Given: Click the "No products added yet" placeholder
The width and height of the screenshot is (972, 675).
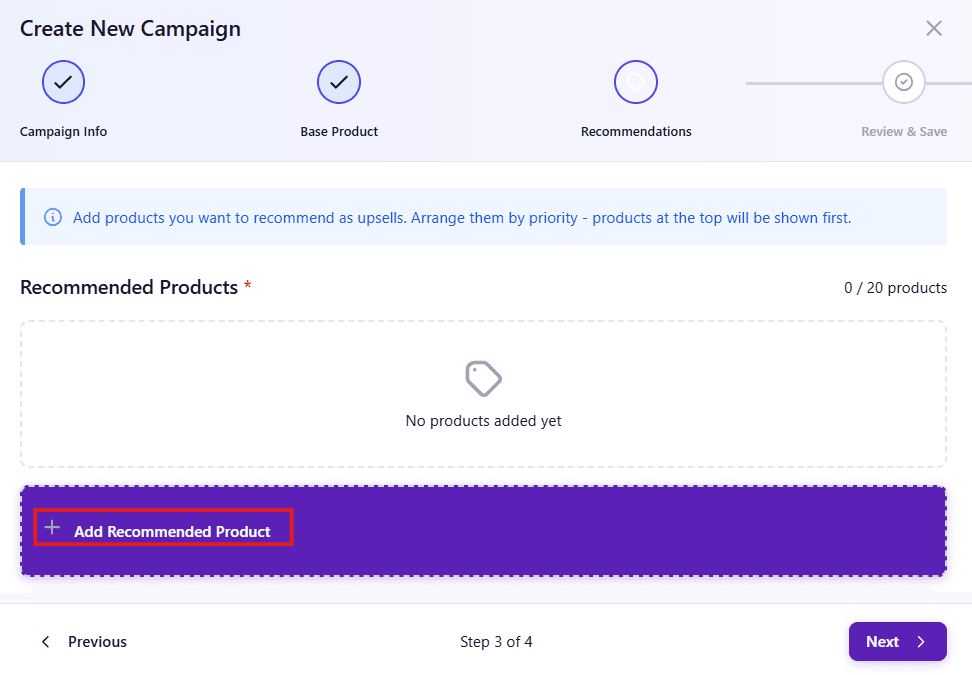Looking at the screenshot, I should coord(483,421).
